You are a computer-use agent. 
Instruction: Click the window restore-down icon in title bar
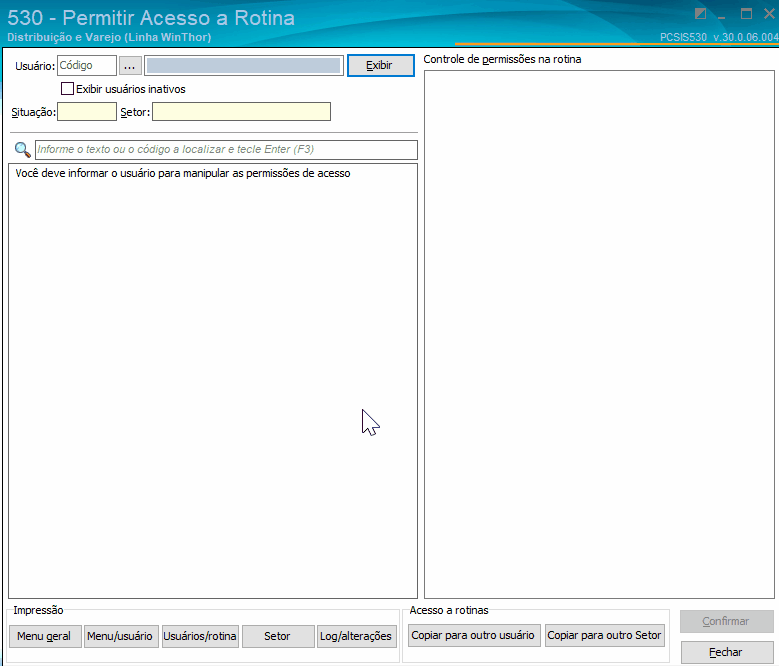tap(701, 14)
